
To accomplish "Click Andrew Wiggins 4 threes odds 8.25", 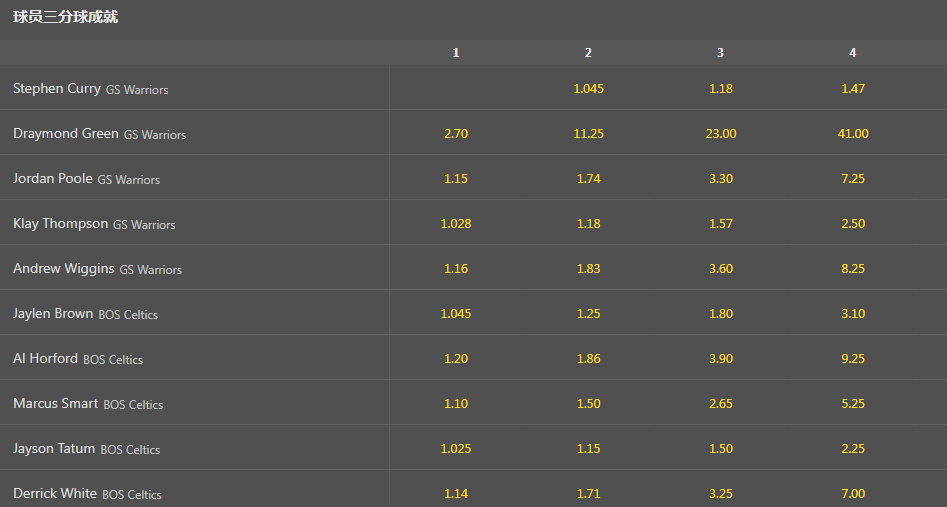I will [x=852, y=269].
